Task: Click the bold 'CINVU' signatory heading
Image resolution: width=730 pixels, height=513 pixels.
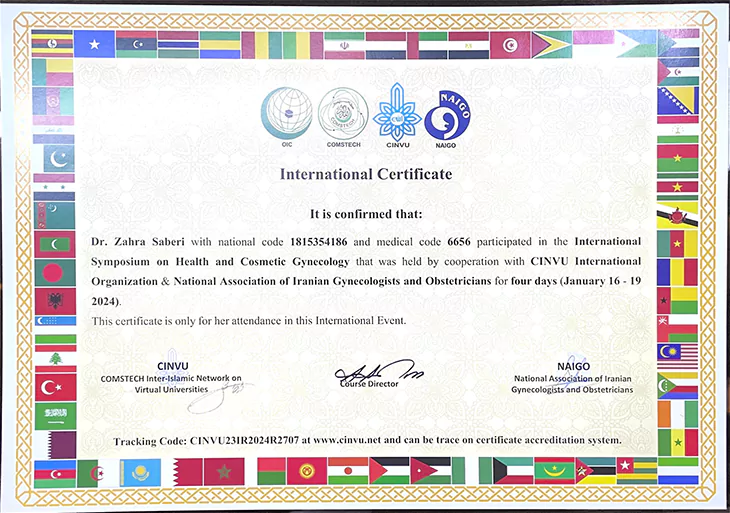Action: coord(173,366)
